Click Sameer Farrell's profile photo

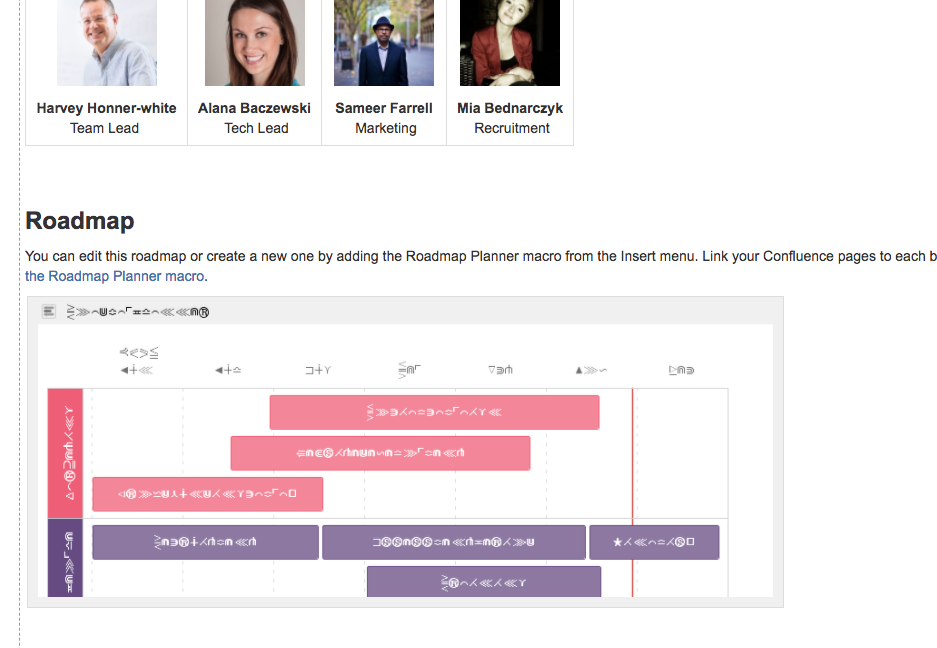click(384, 42)
